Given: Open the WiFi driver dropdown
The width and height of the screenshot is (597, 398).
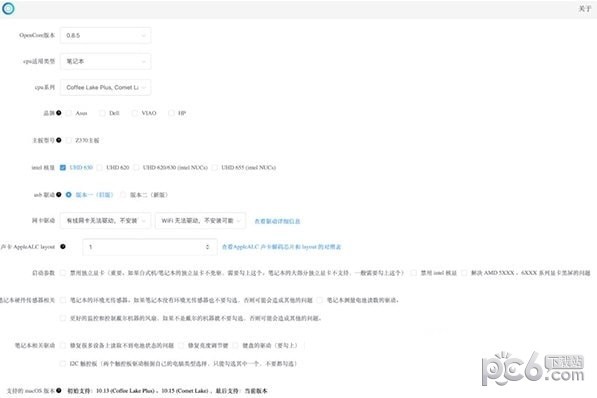Looking at the screenshot, I should 200,221.
